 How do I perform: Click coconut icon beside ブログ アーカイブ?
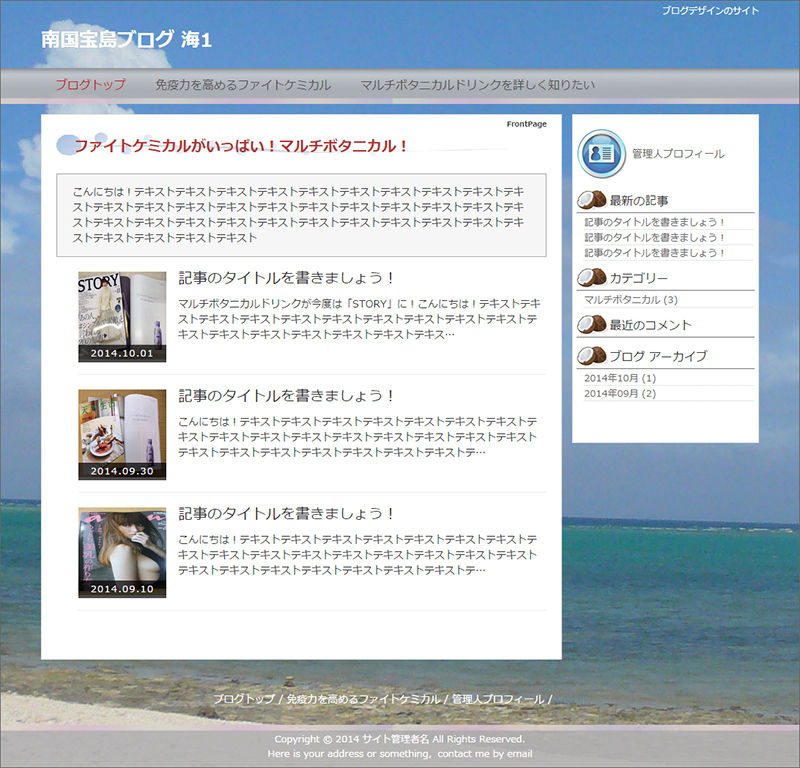tap(592, 355)
